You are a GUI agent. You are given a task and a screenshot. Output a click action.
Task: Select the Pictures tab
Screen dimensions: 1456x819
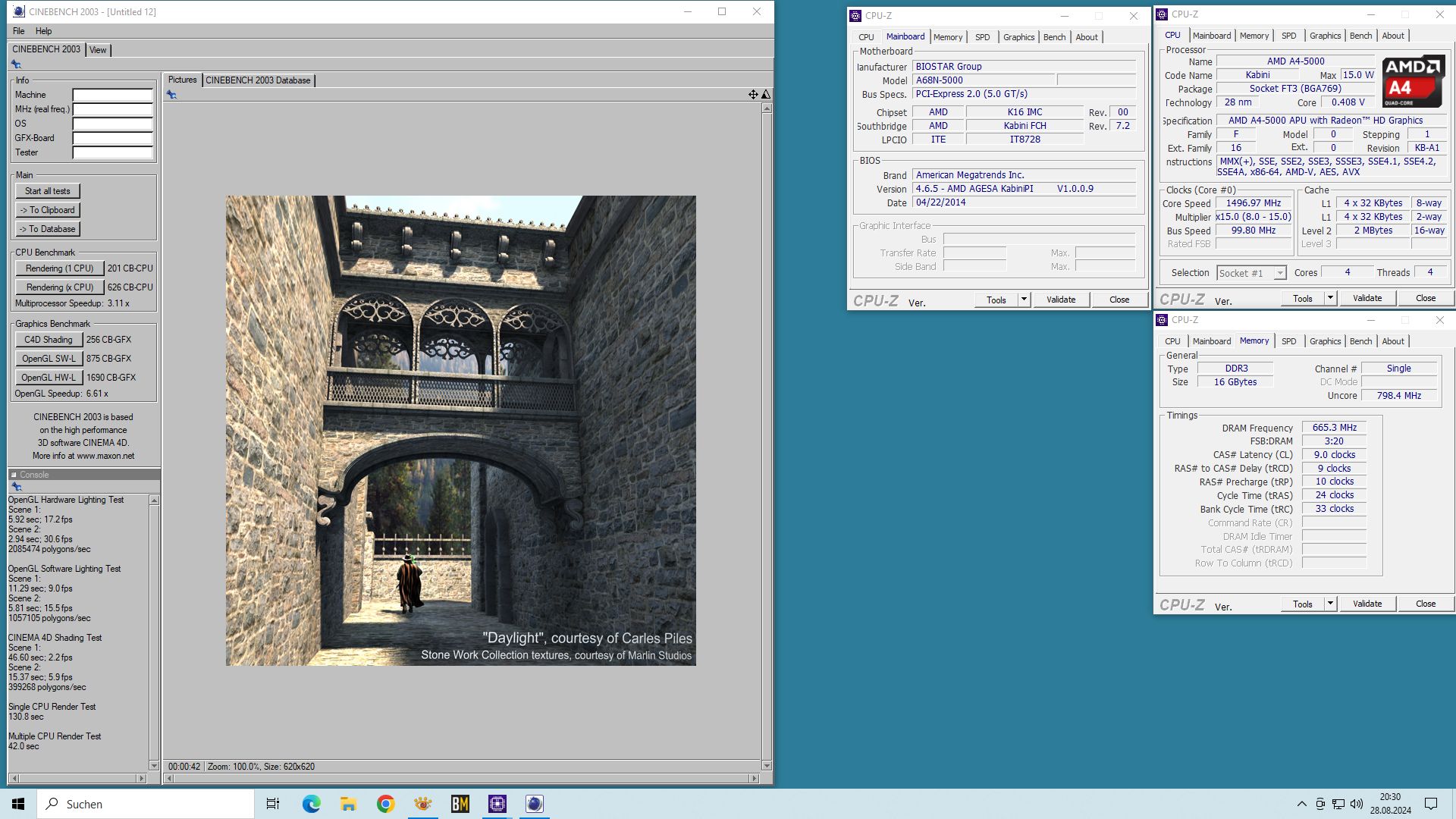(182, 80)
